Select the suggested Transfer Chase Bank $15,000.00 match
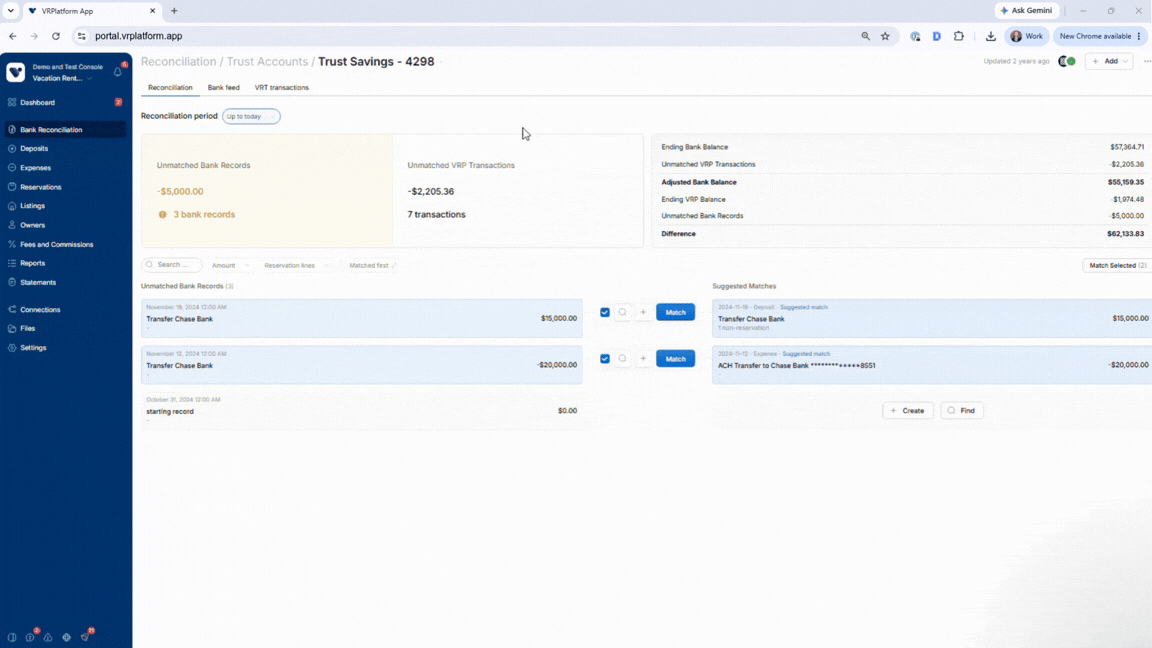 [x=932, y=318]
